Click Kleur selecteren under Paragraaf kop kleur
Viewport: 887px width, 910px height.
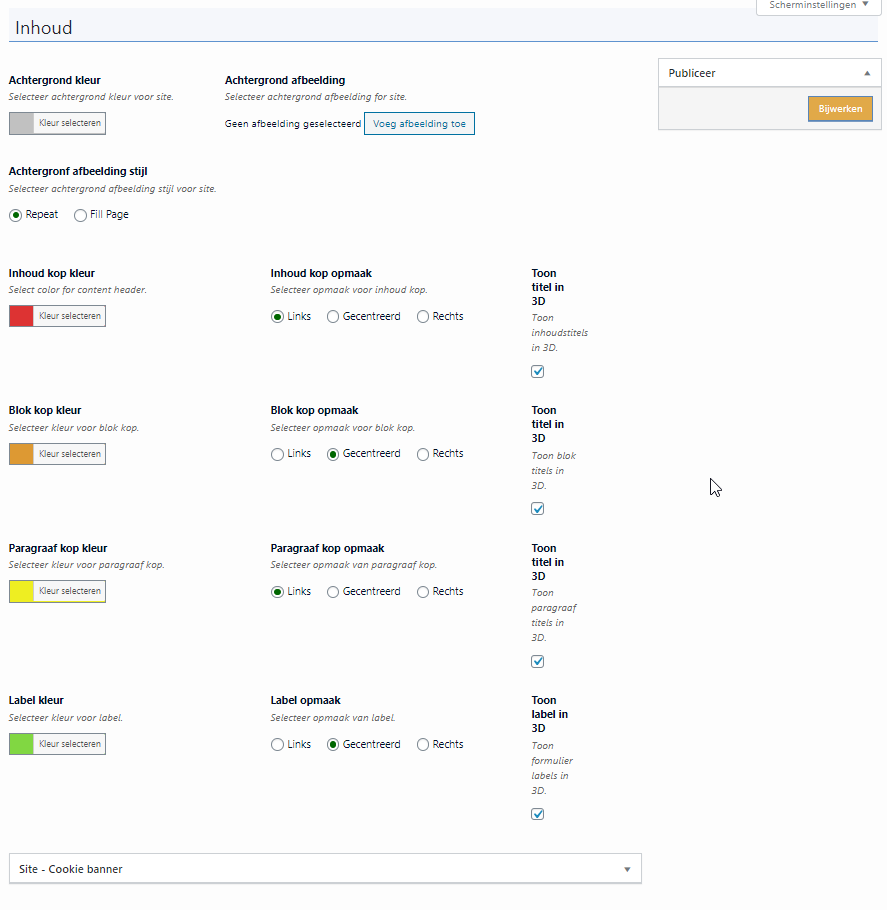tap(70, 591)
